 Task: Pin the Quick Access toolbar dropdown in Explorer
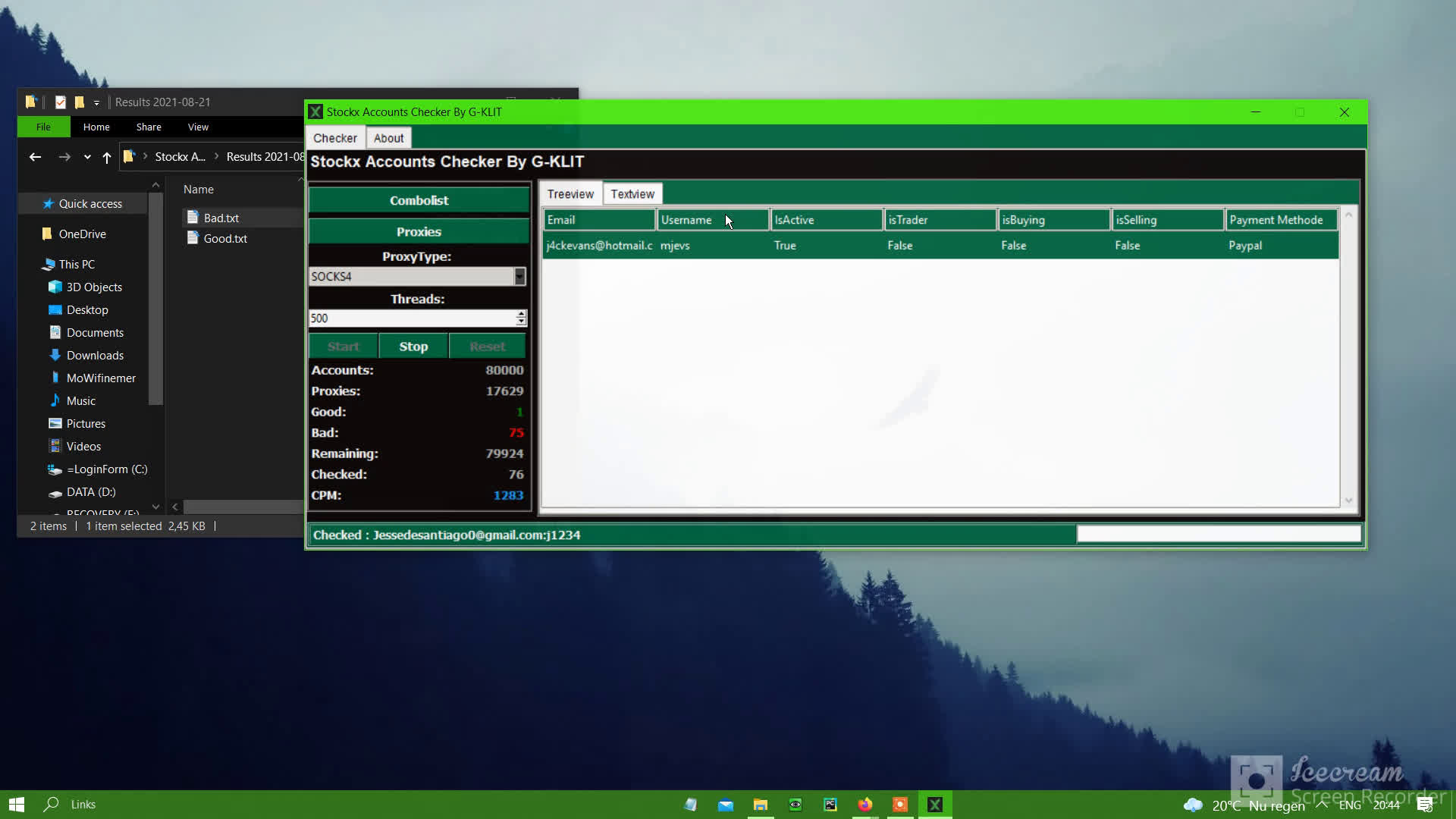[96, 102]
